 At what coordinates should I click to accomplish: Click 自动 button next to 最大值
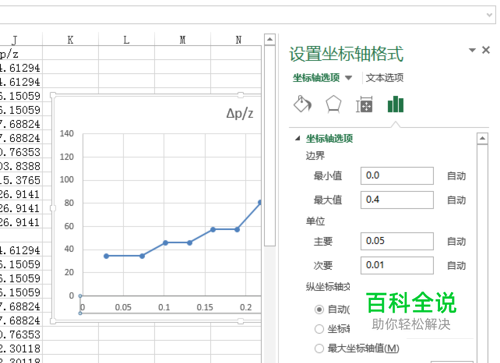456,200
